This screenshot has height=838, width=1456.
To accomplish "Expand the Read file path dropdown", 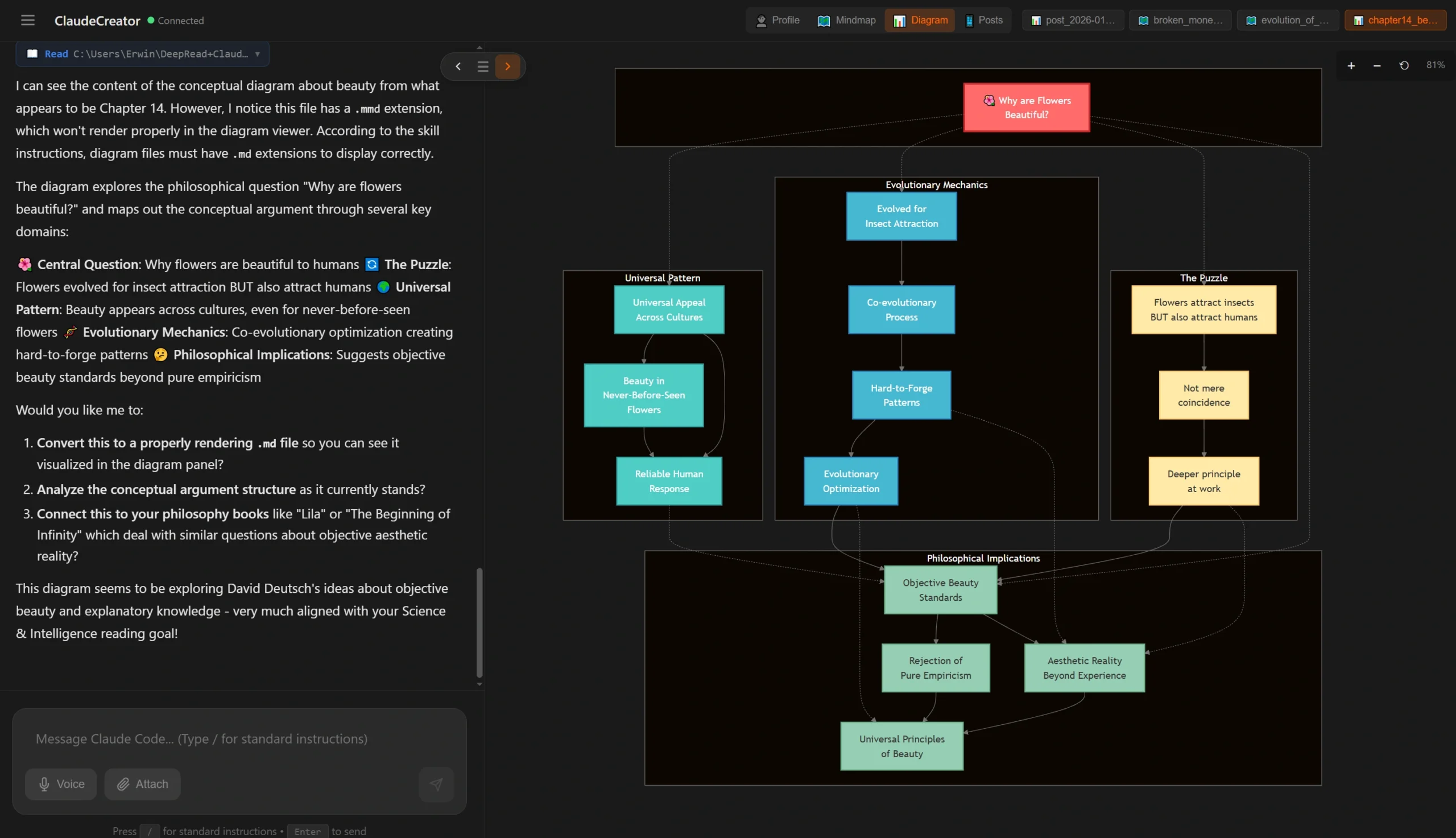I will pyautogui.click(x=257, y=53).
